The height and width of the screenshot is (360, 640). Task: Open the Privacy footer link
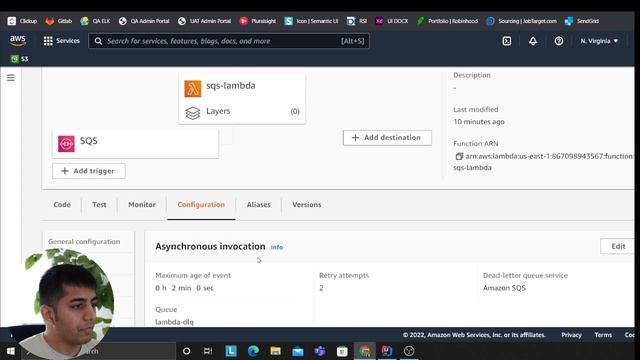(x=571, y=335)
